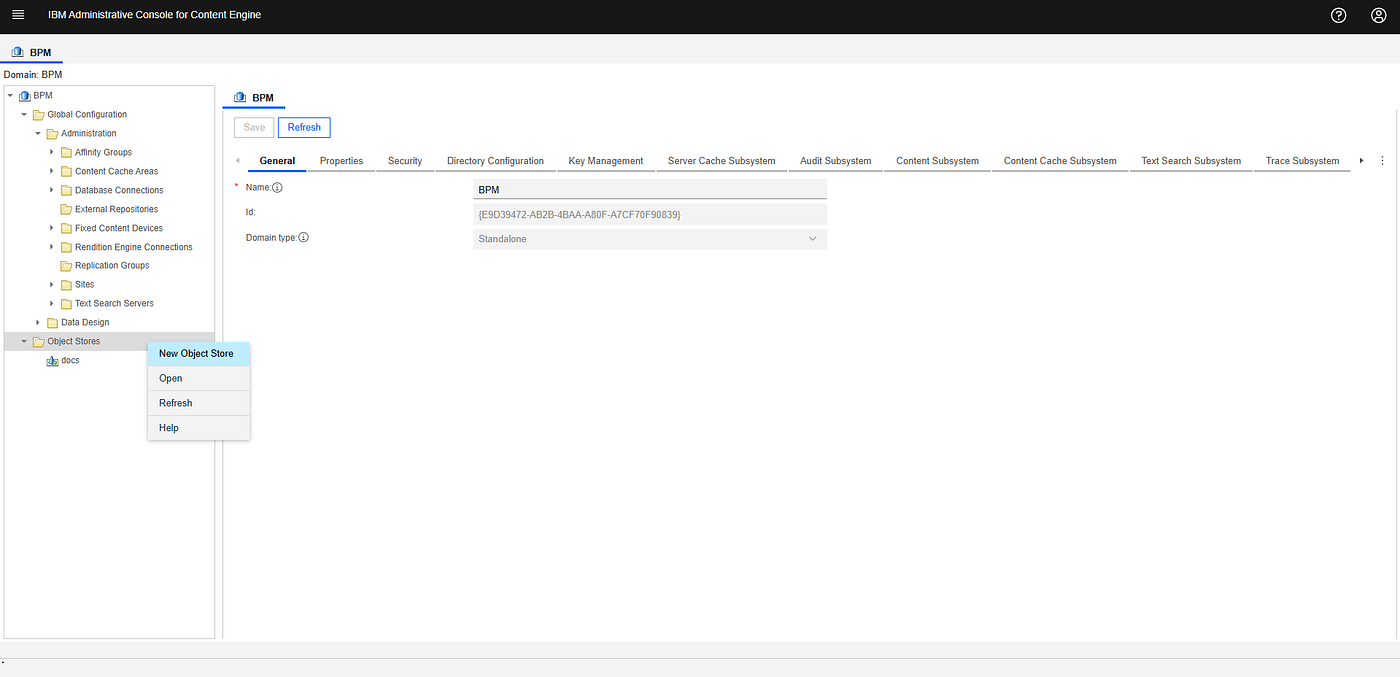Screen dimensions: 1400x677
Task: Open the Trace Subsystem tab
Action: tap(1302, 161)
